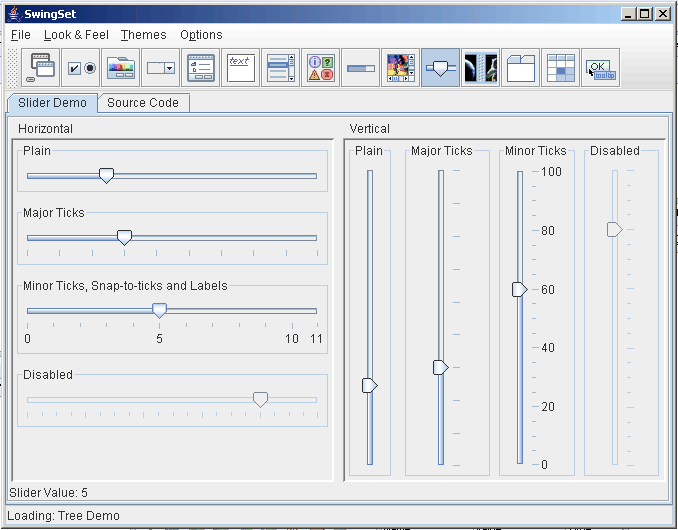Open the ComboBox demo toolbar icon
The height and width of the screenshot is (530, 678).
tap(160, 68)
